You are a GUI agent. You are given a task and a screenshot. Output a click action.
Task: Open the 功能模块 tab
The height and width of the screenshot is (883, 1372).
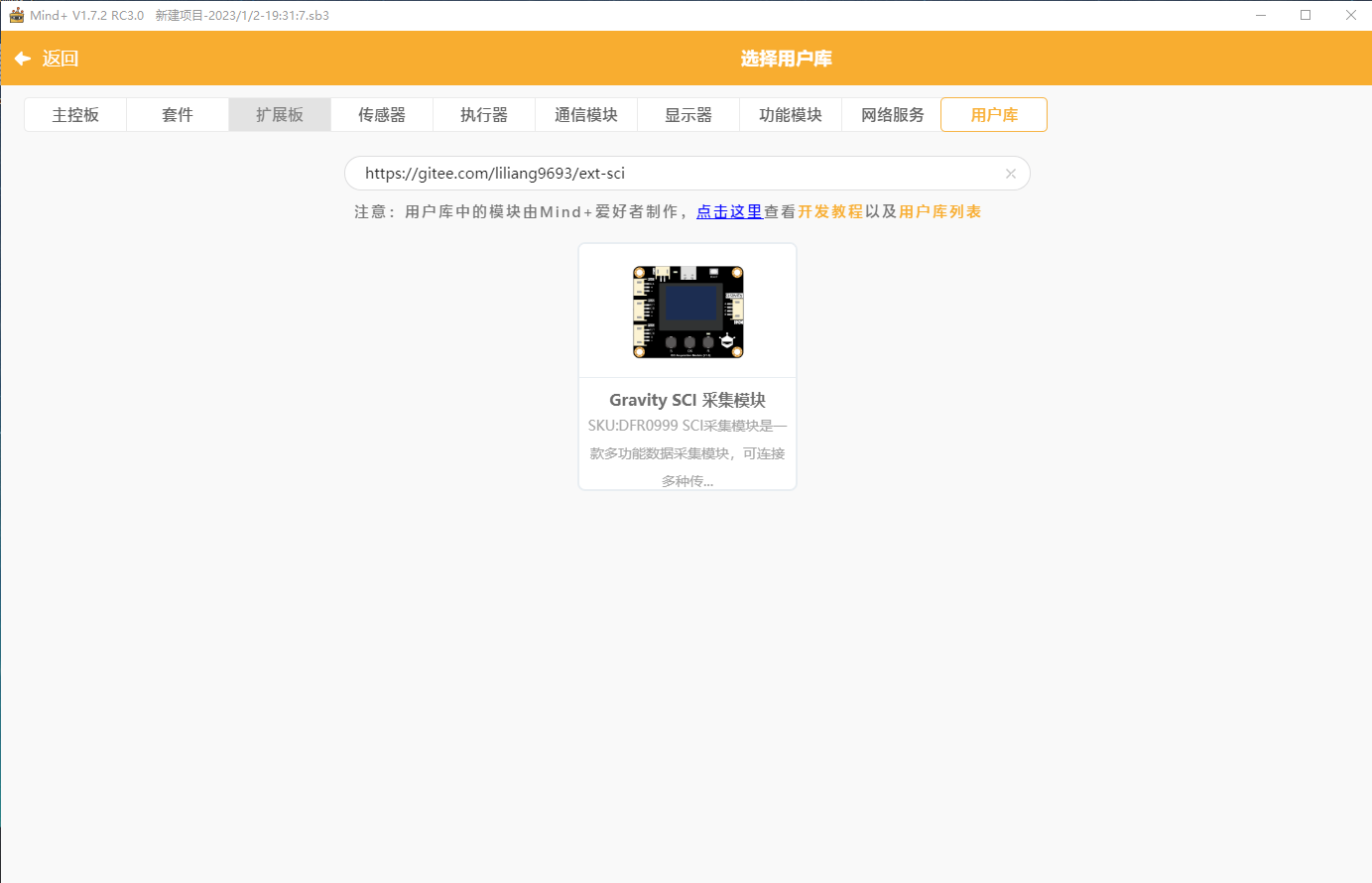coord(791,115)
